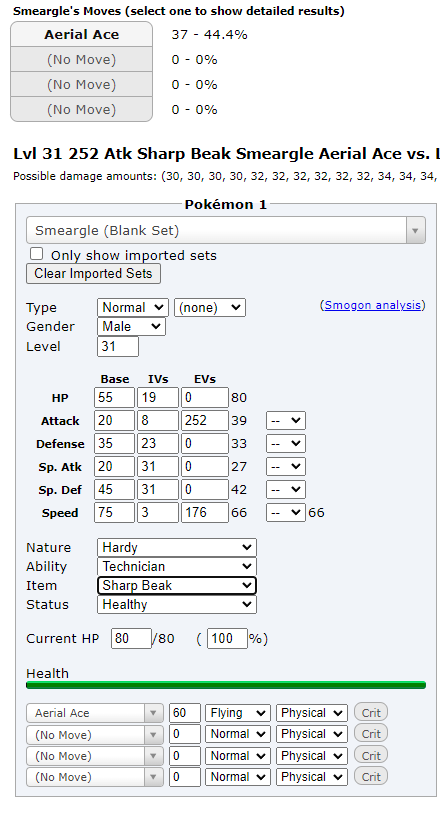Click the Sp. Atk base stat field
This screenshot has width=440, height=813.
(115, 467)
